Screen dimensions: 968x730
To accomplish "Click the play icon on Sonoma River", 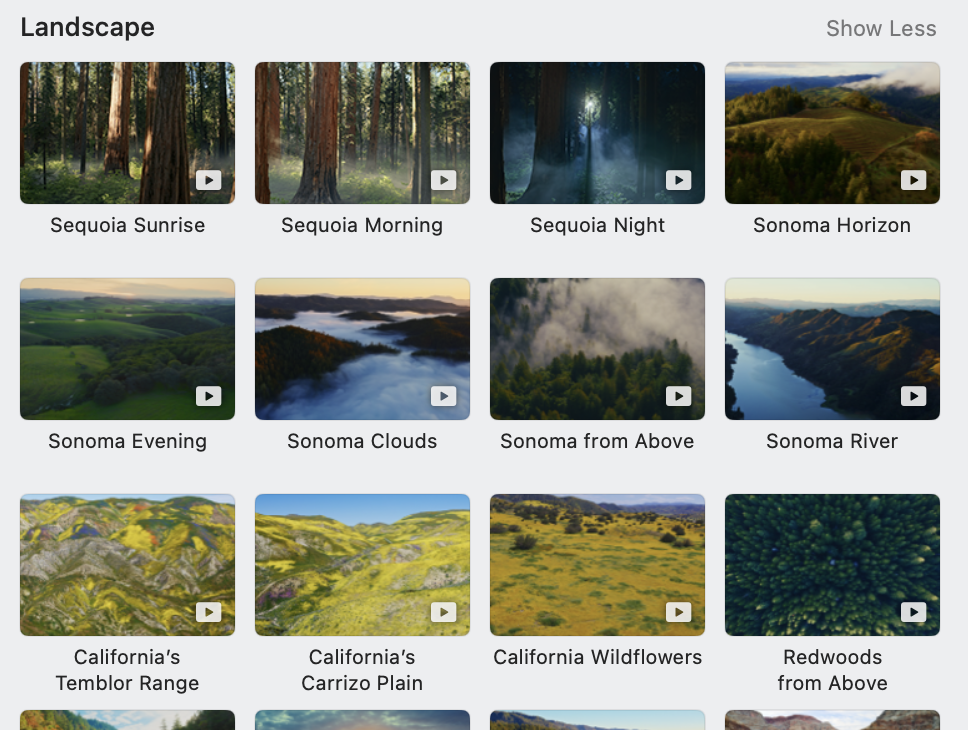I will click(913, 396).
